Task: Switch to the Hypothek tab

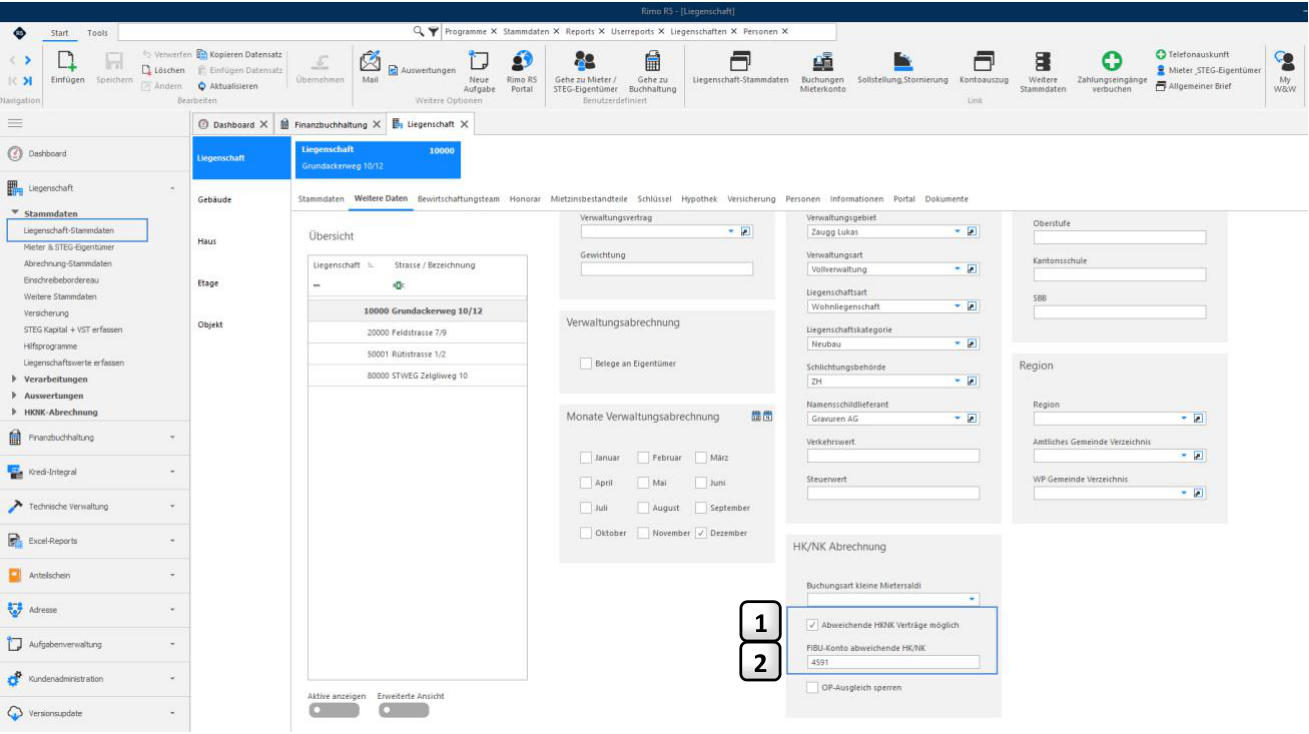Action: tap(699, 199)
